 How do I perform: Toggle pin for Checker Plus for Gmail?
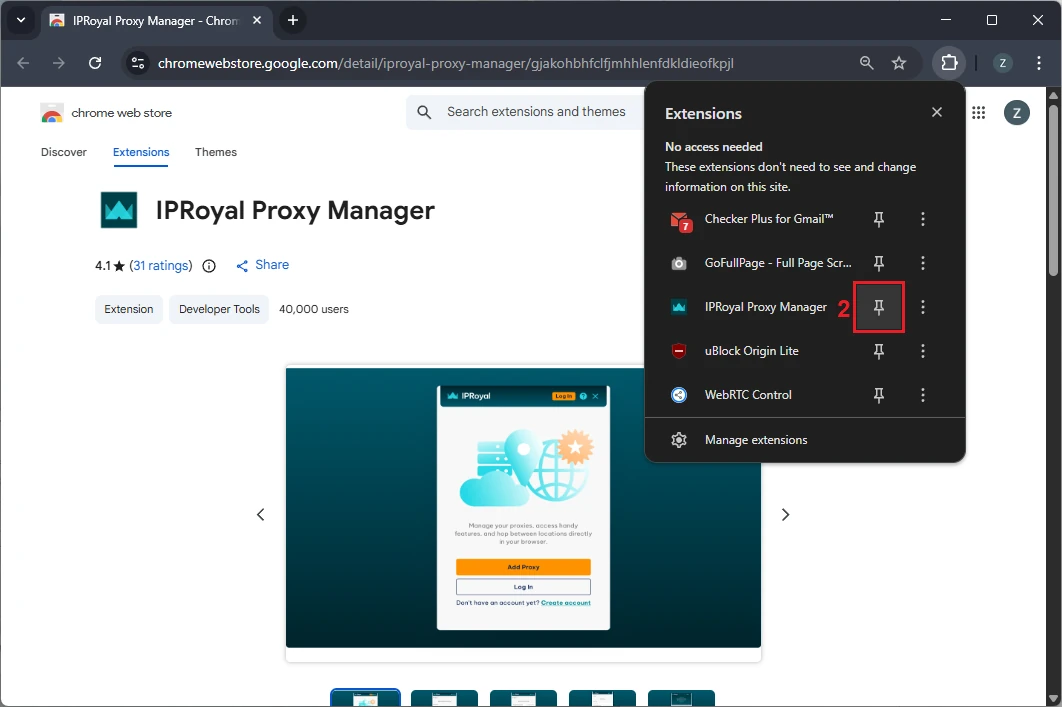click(879, 219)
